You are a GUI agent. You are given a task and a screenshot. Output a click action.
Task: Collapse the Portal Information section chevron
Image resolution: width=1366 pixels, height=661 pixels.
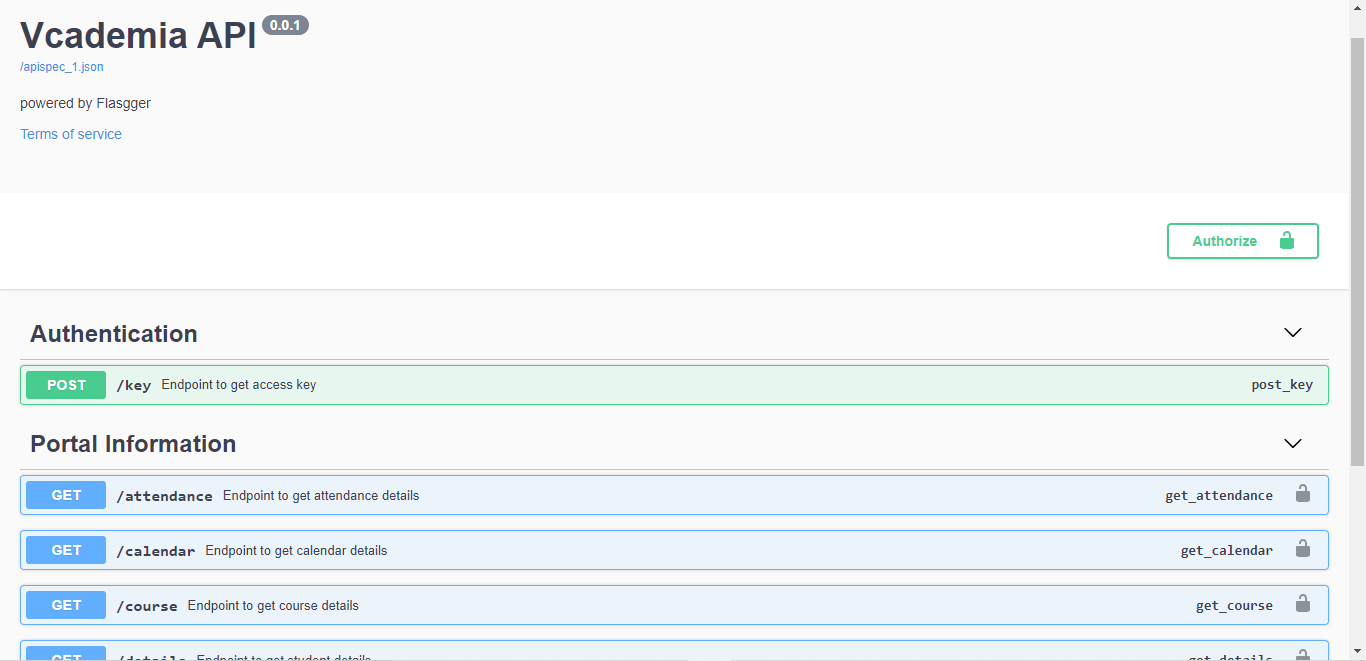tap(1293, 443)
